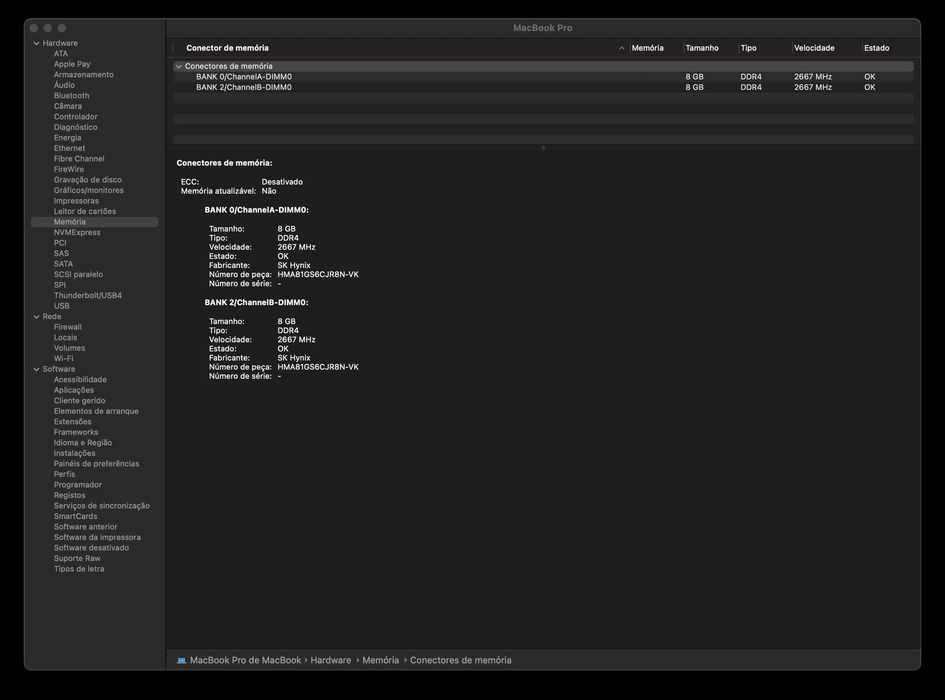Sort by the Conector de memória column
Viewport: 945px width, 700px height.
[x=227, y=48]
